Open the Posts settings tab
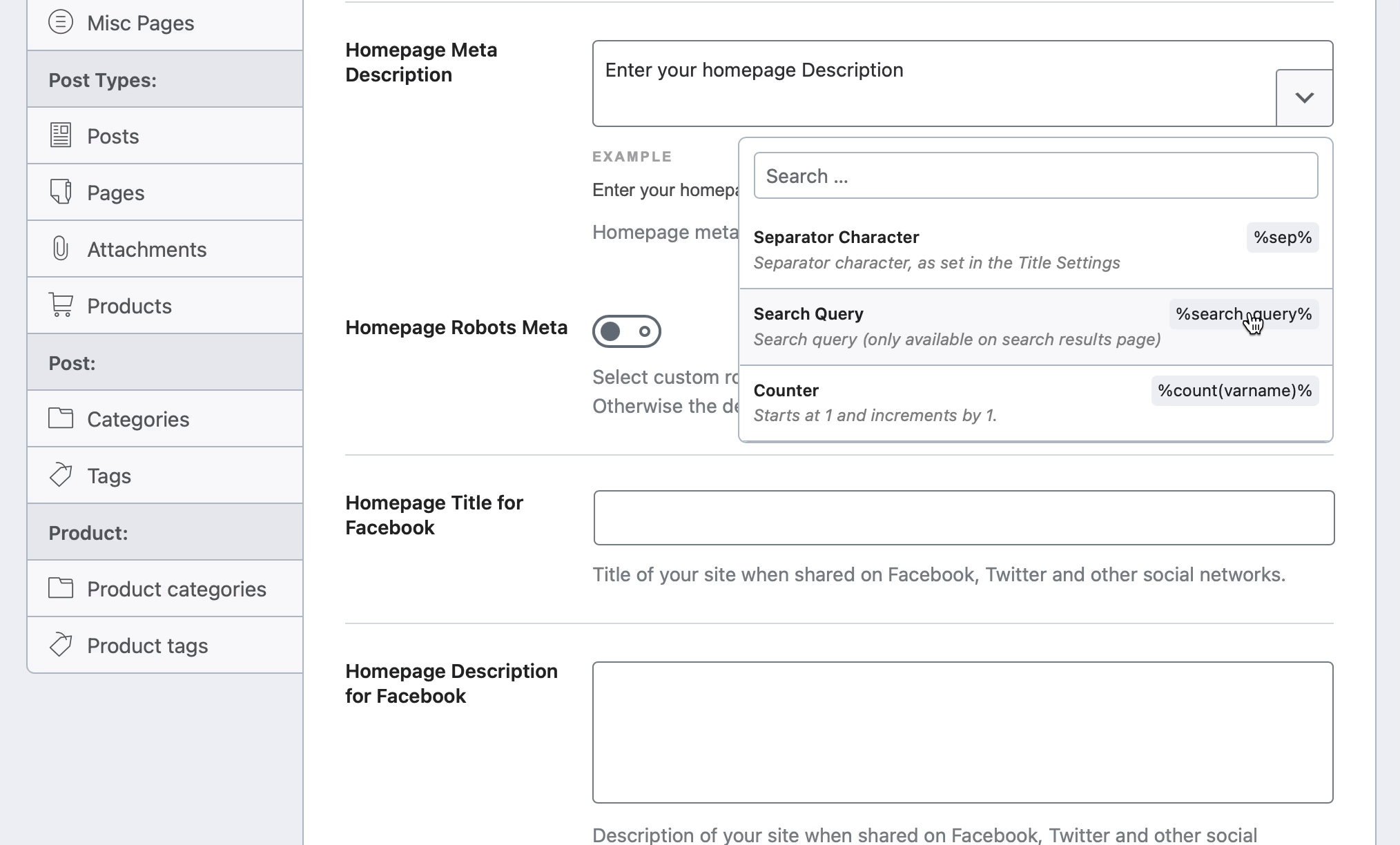 [x=165, y=136]
